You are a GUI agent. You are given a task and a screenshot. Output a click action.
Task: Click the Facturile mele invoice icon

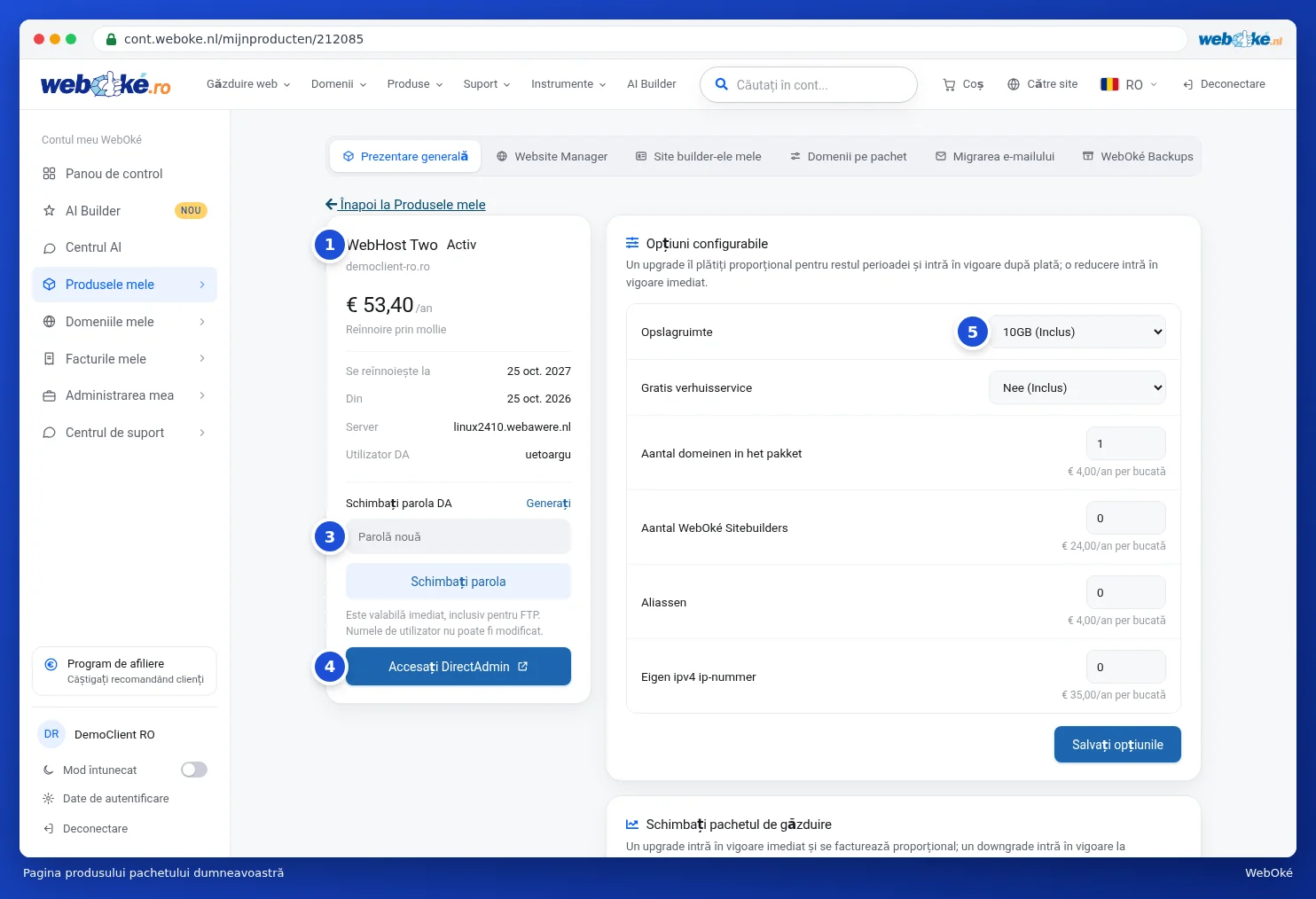tap(50, 359)
